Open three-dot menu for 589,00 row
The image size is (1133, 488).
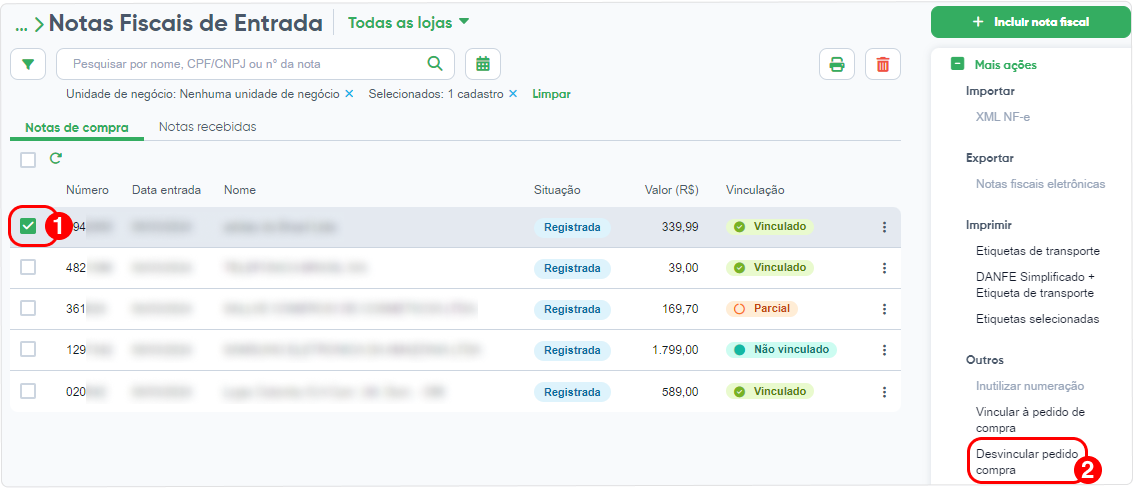click(x=884, y=392)
